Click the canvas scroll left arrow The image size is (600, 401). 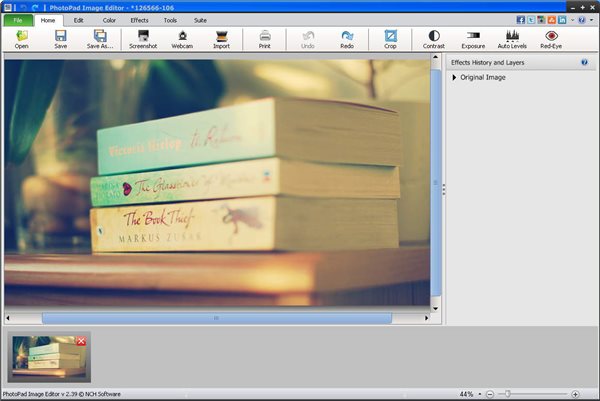coord(8,318)
